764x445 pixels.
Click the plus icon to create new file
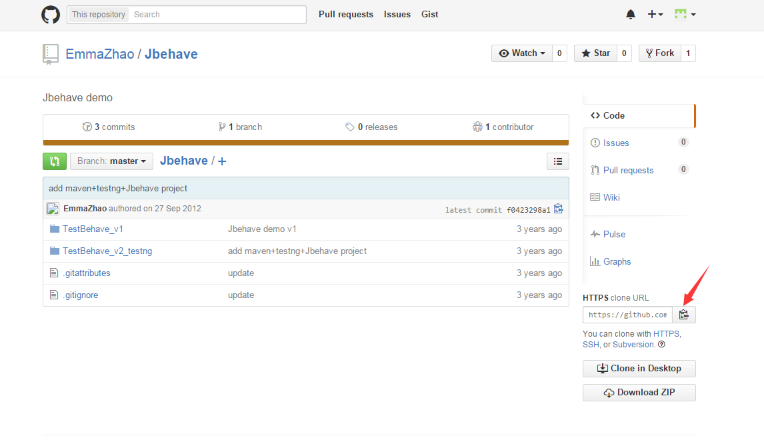[x=222, y=161]
